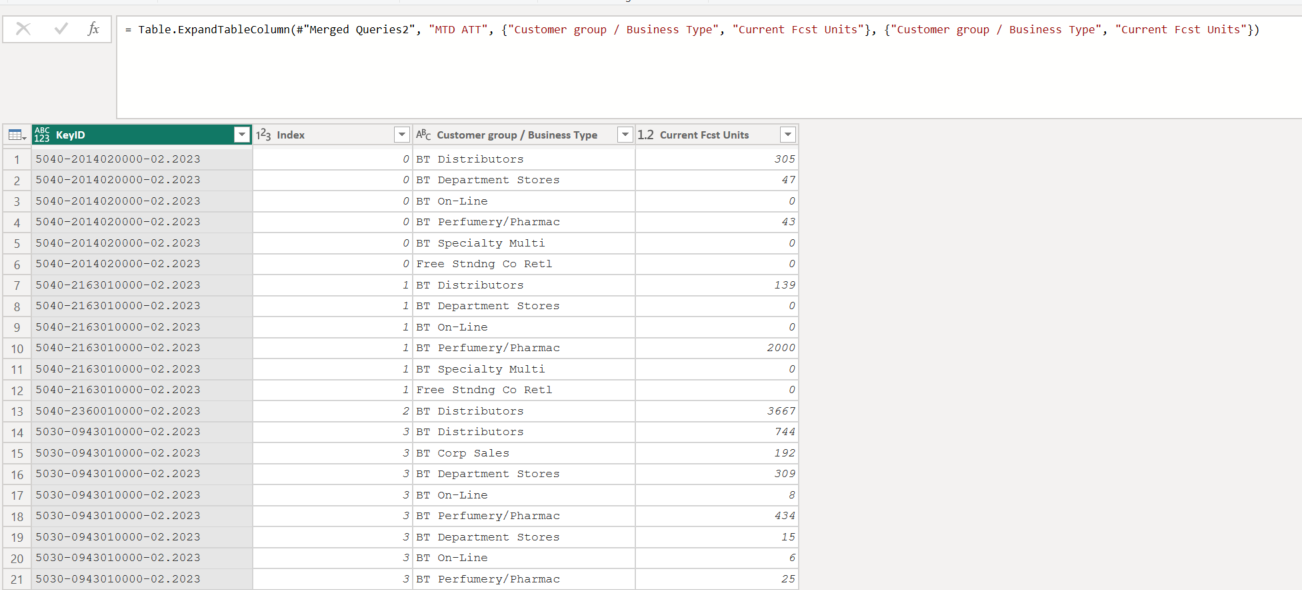Cancel the formula edit with the X icon
1302x590 pixels.
23,29
